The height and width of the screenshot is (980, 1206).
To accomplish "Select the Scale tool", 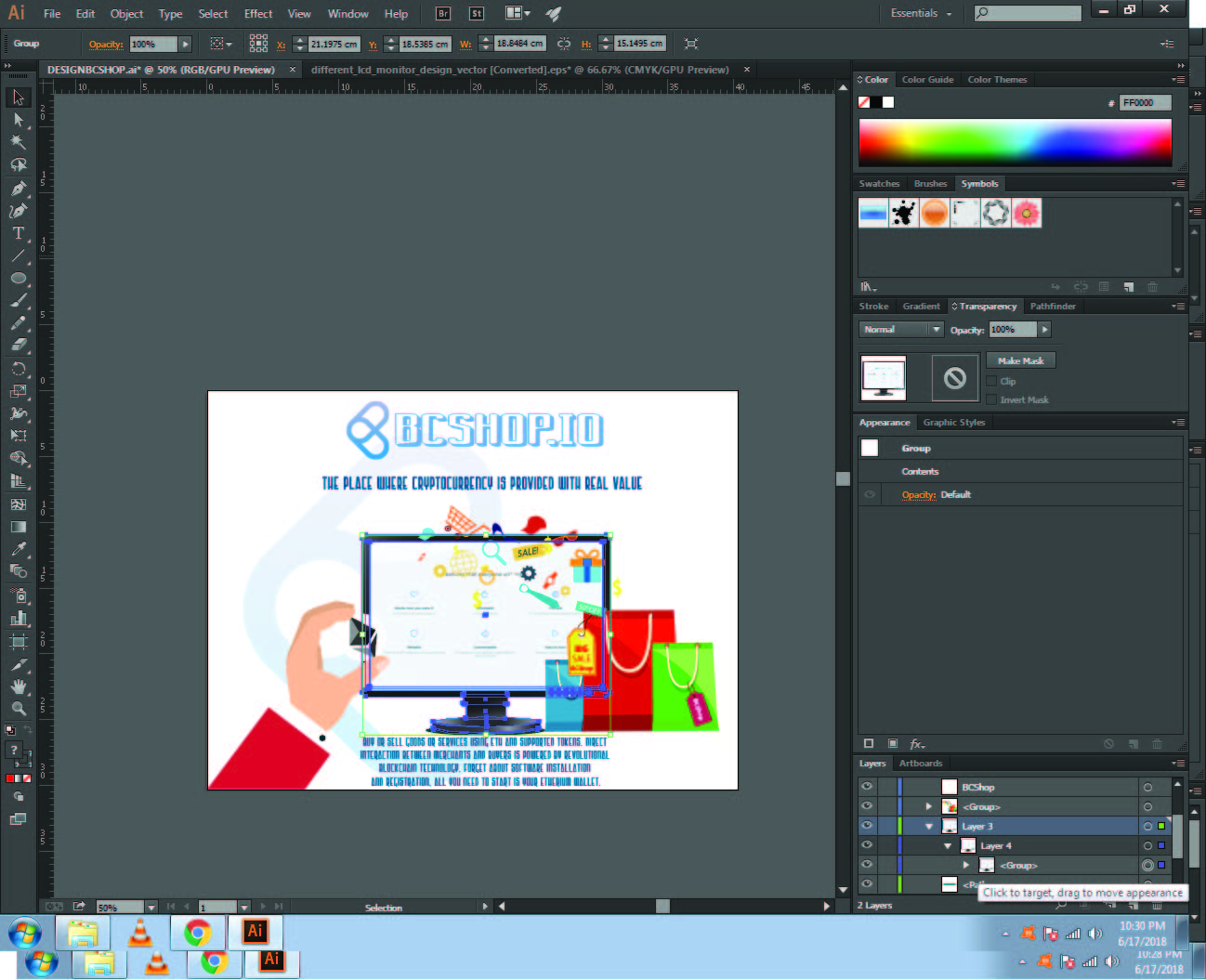I will click(x=19, y=391).
